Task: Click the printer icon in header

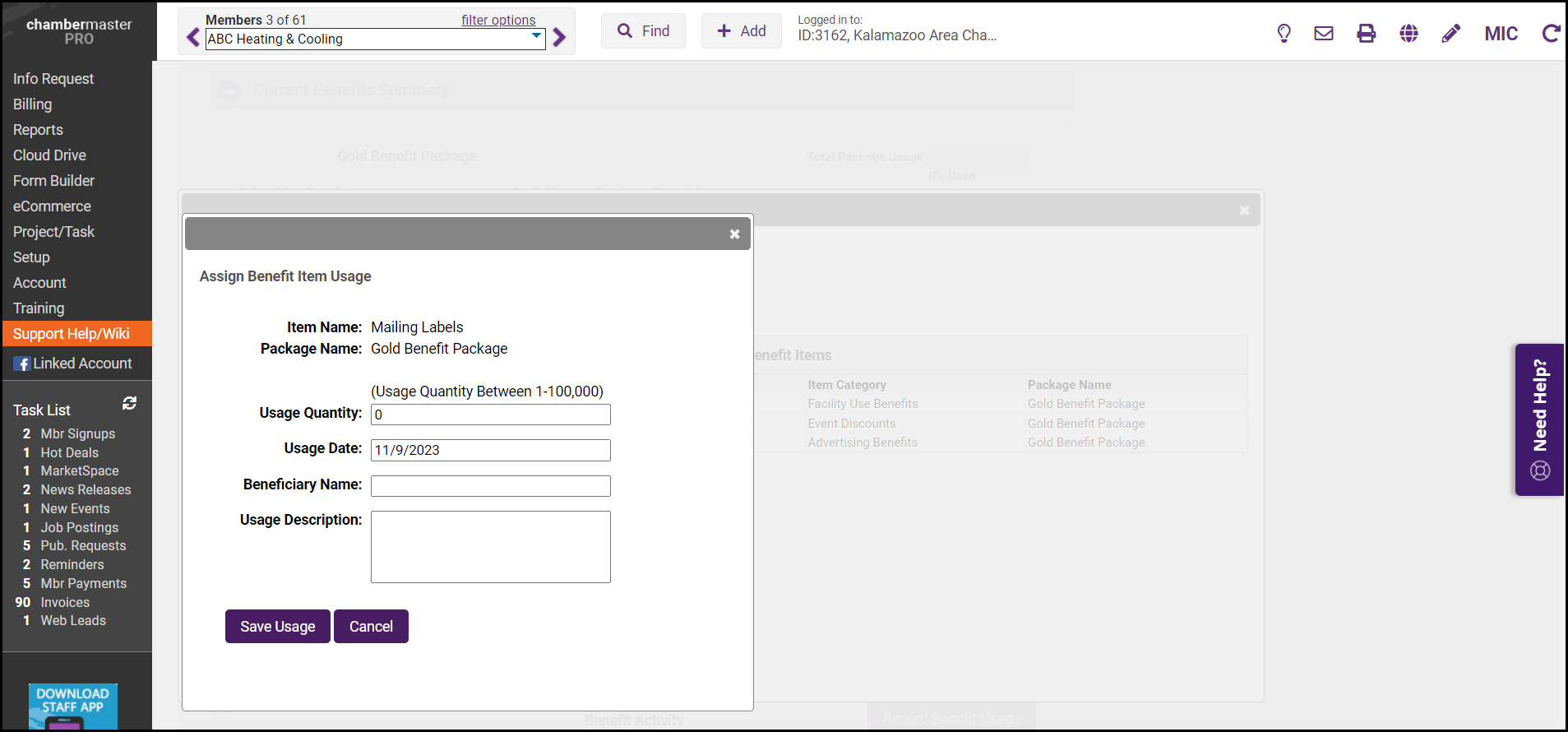Action: 1366,33
